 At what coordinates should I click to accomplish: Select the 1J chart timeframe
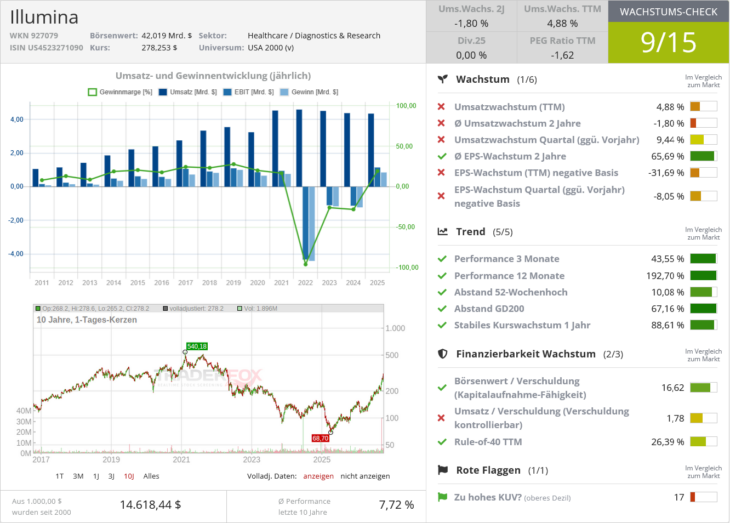click(96, 476)
